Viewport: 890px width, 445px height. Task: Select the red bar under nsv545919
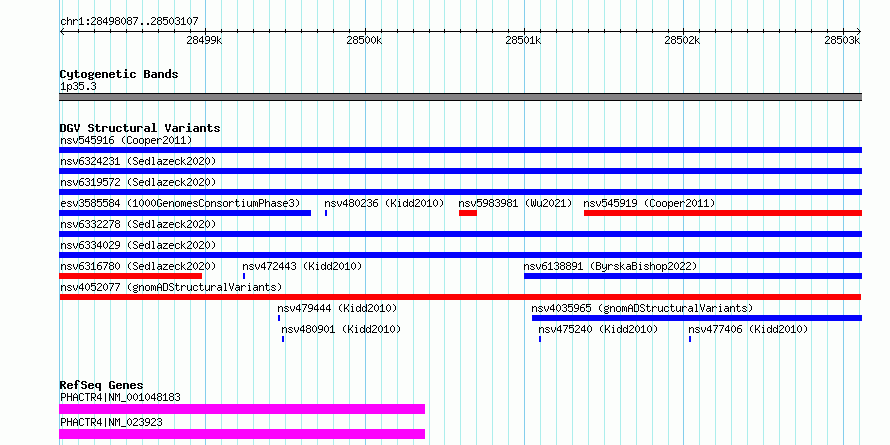[723, 213]
